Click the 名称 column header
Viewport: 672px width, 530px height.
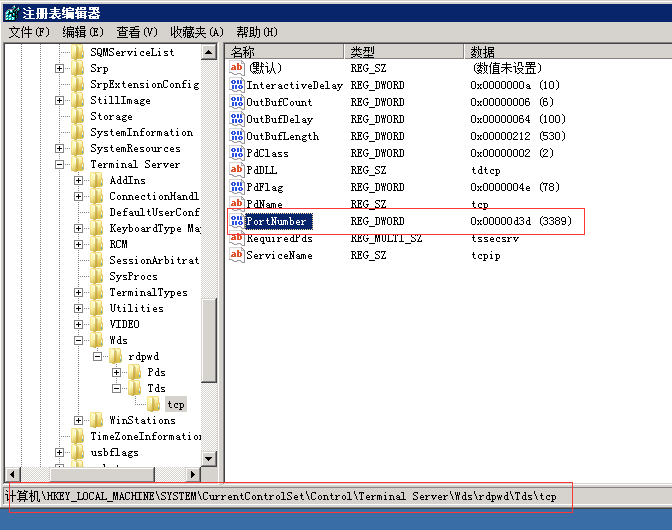coord(285,51)
